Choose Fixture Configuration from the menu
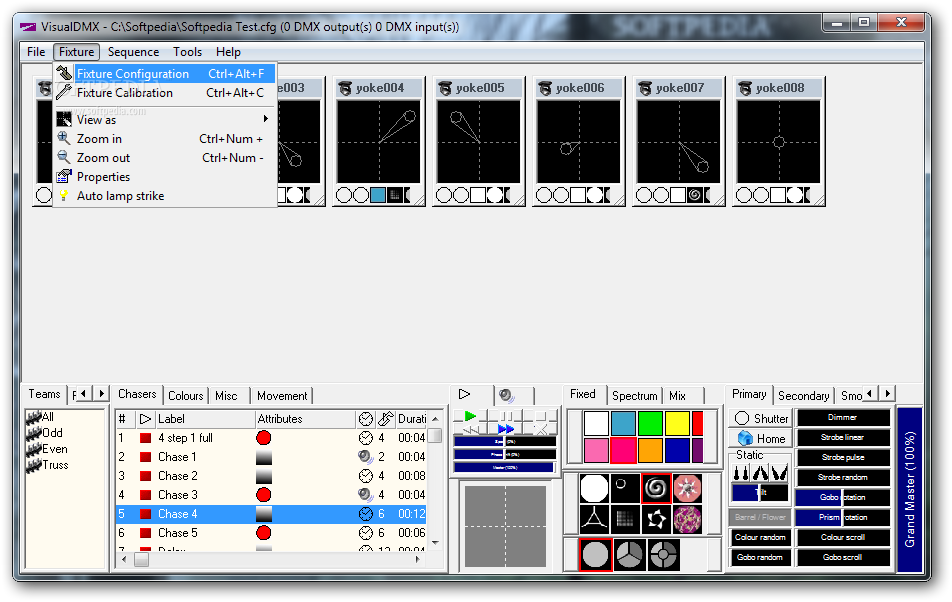Viewport: 952px width, 602px height. coord(165,73)
